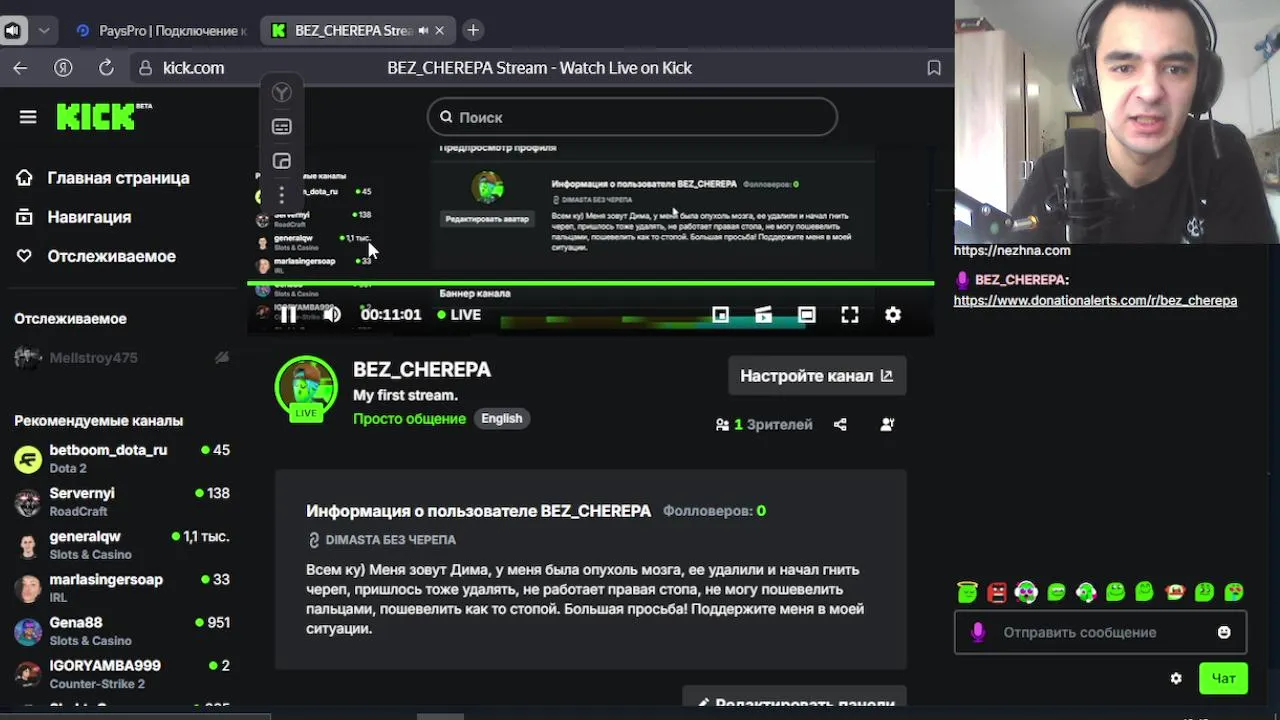Insert the heart-eyes emote at the row end

tap(1234, 592)
